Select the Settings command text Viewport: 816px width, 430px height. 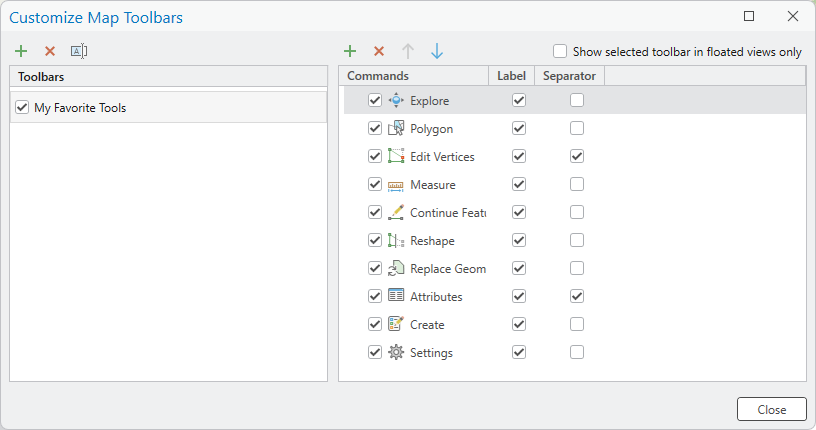pyautogui.click(x=431, y=353)
